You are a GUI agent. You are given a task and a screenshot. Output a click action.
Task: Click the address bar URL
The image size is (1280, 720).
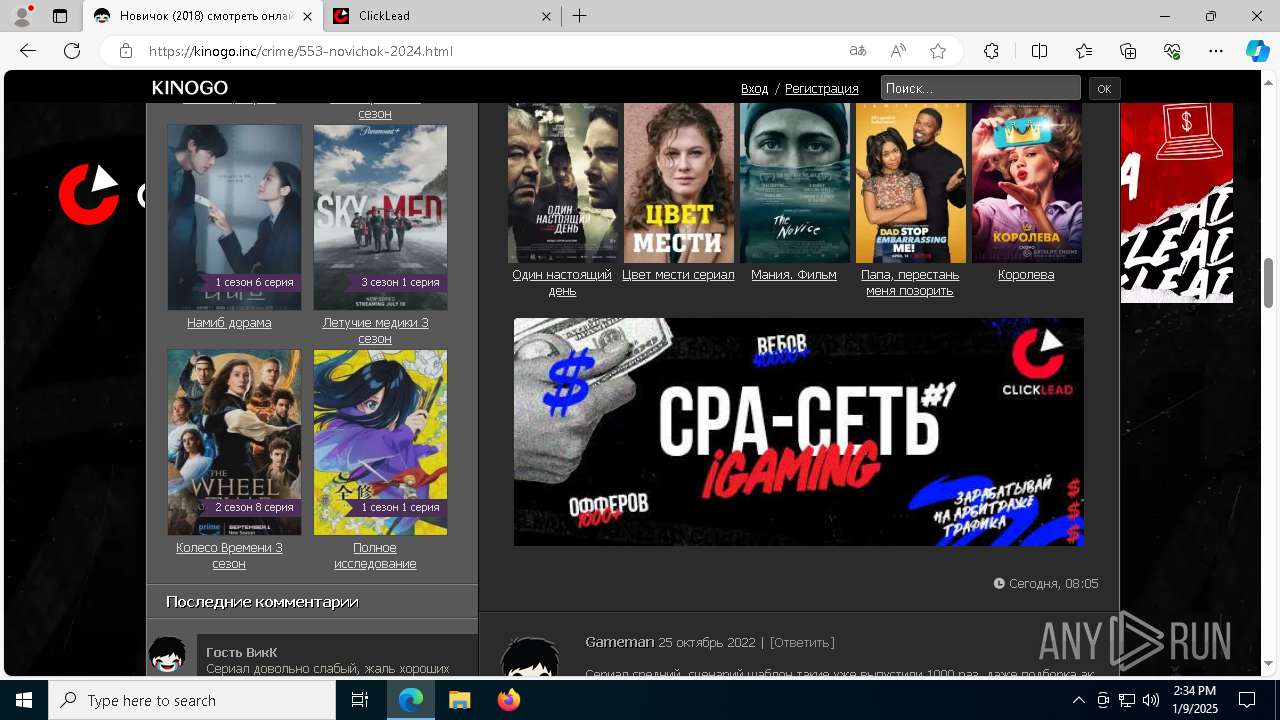[x=300, y=51]
